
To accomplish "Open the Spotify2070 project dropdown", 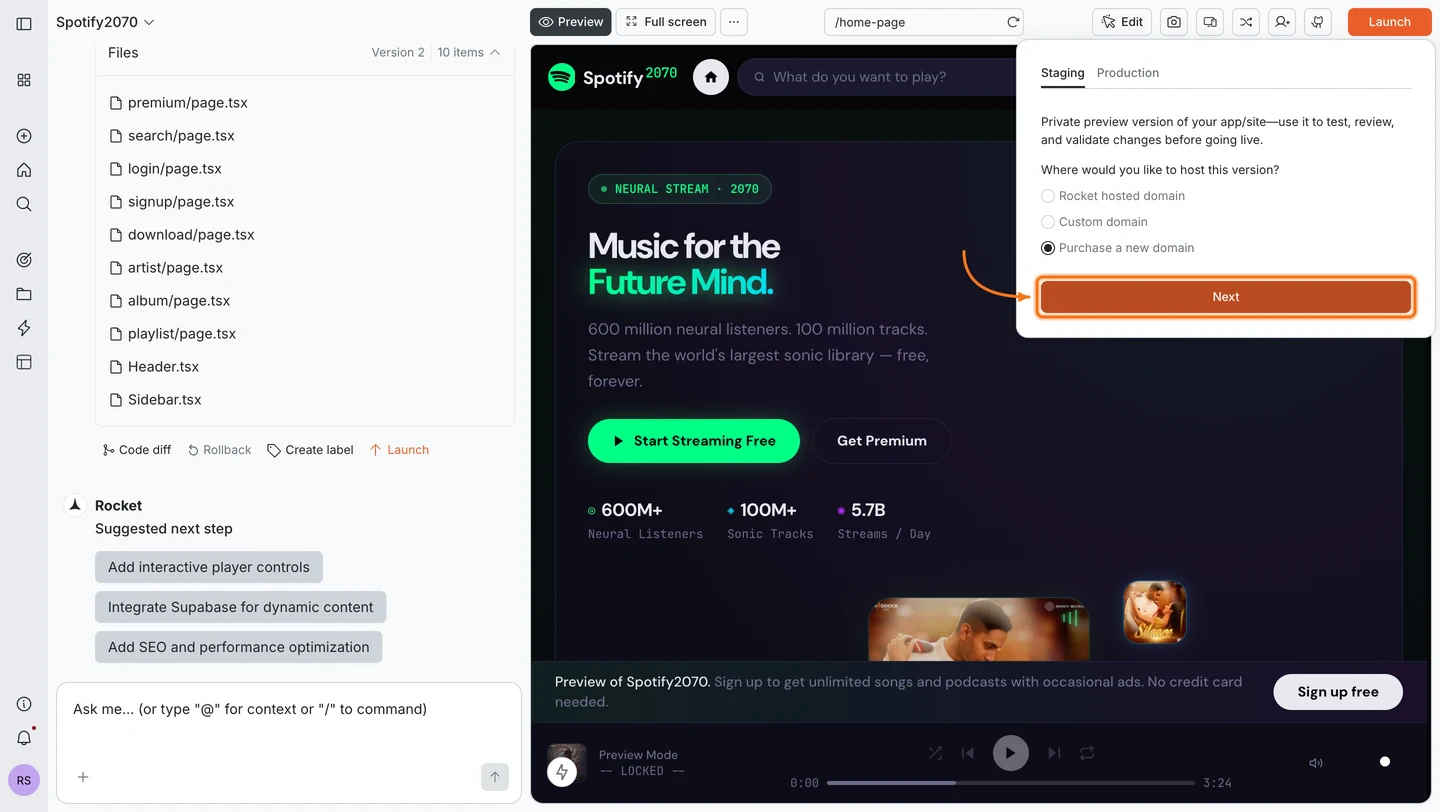I will click(x=105, y=22).
